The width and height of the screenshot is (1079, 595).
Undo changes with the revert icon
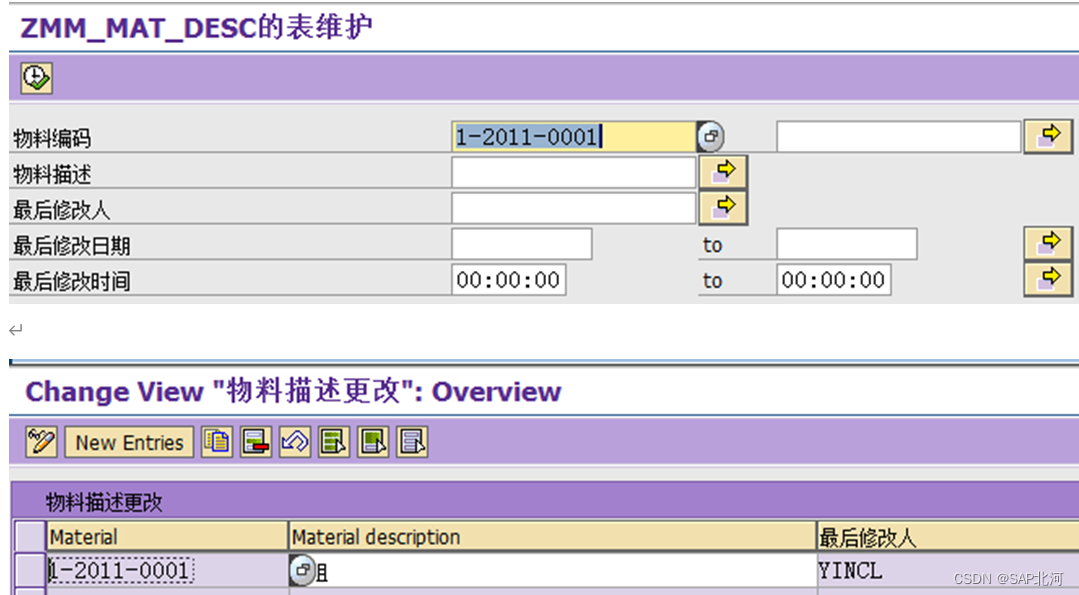(294, 442)
